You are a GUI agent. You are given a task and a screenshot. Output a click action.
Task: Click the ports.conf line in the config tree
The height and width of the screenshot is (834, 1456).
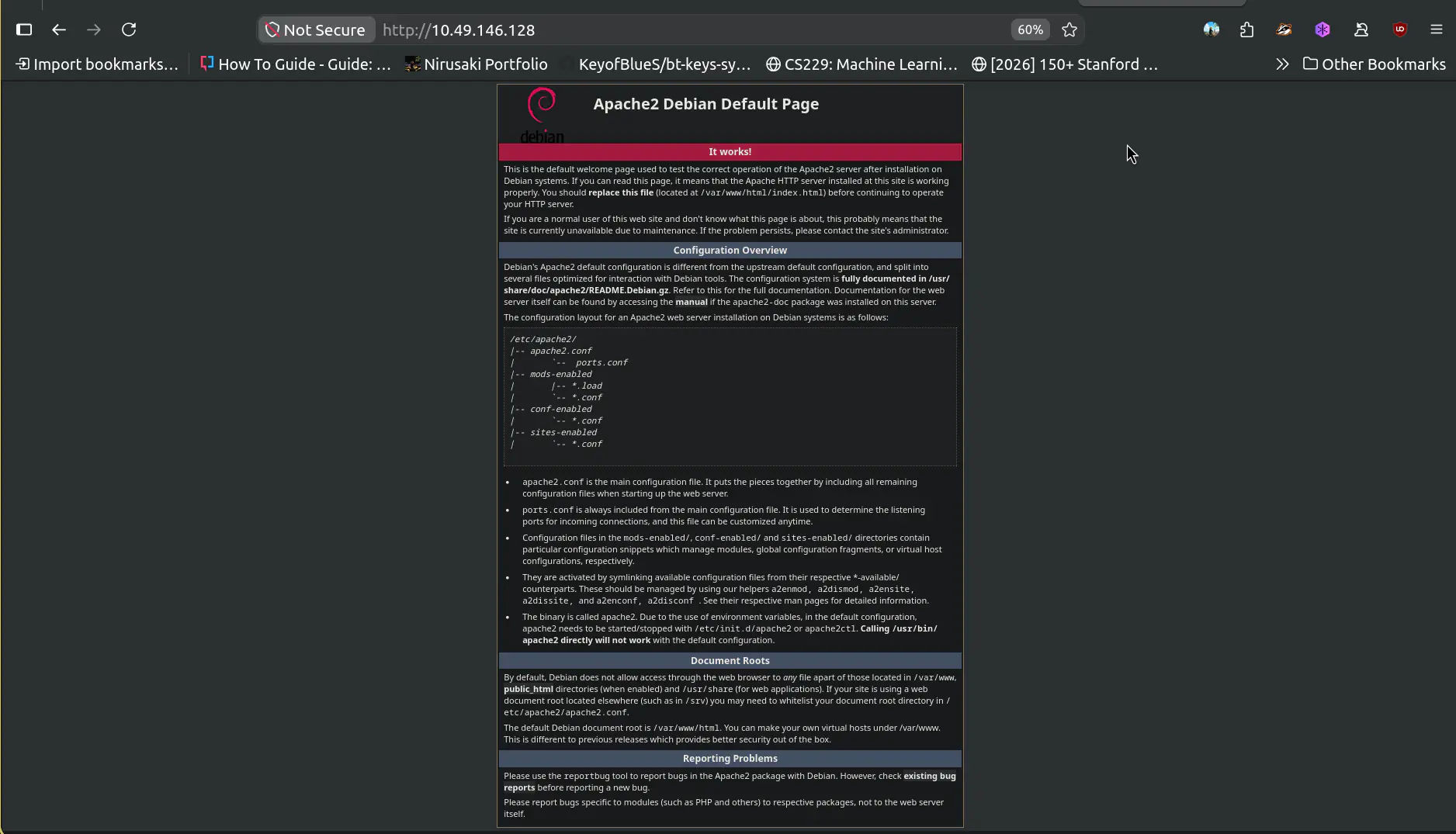(x=601, y=362)
